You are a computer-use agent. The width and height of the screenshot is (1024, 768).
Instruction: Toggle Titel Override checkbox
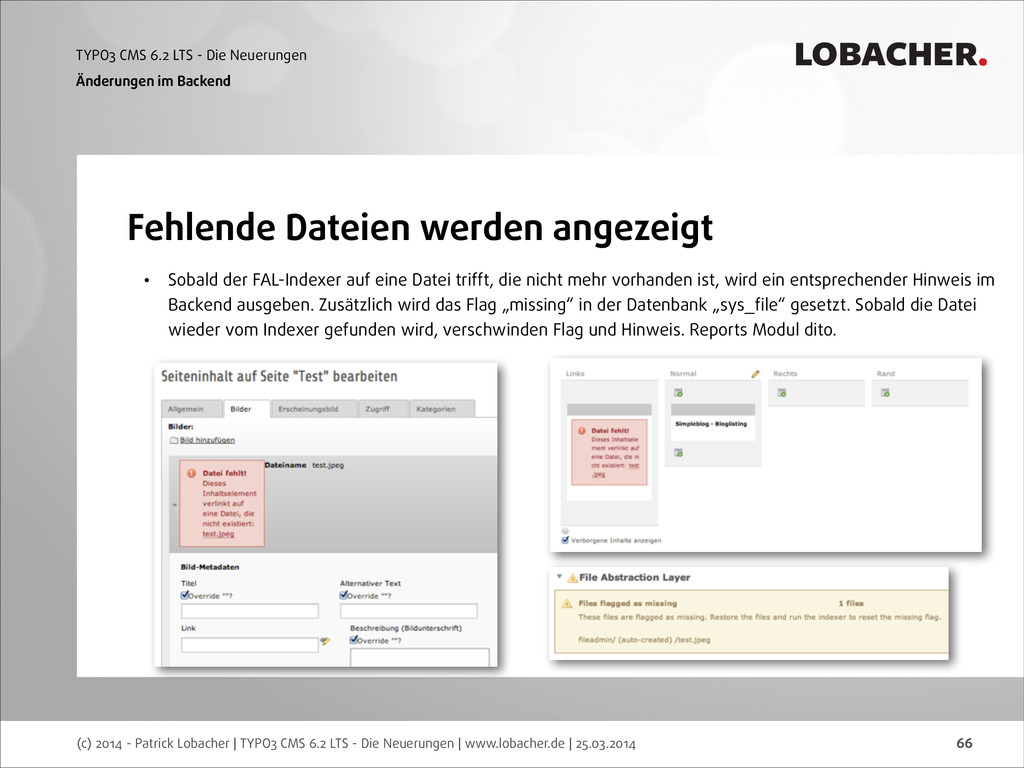pyautogui.click(x=185, y=595)
